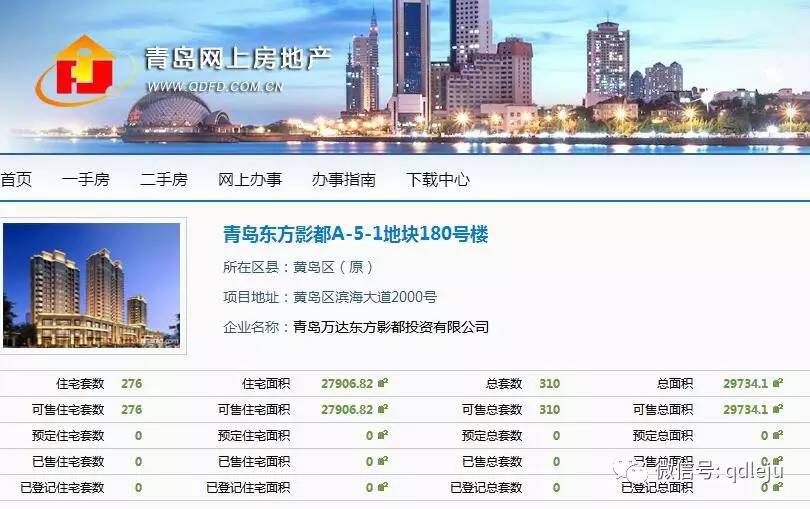Image resolution: width=810 pixels, height=509 pixels.
Task: Open the 二手房 menu item
Action: [164, 179]
